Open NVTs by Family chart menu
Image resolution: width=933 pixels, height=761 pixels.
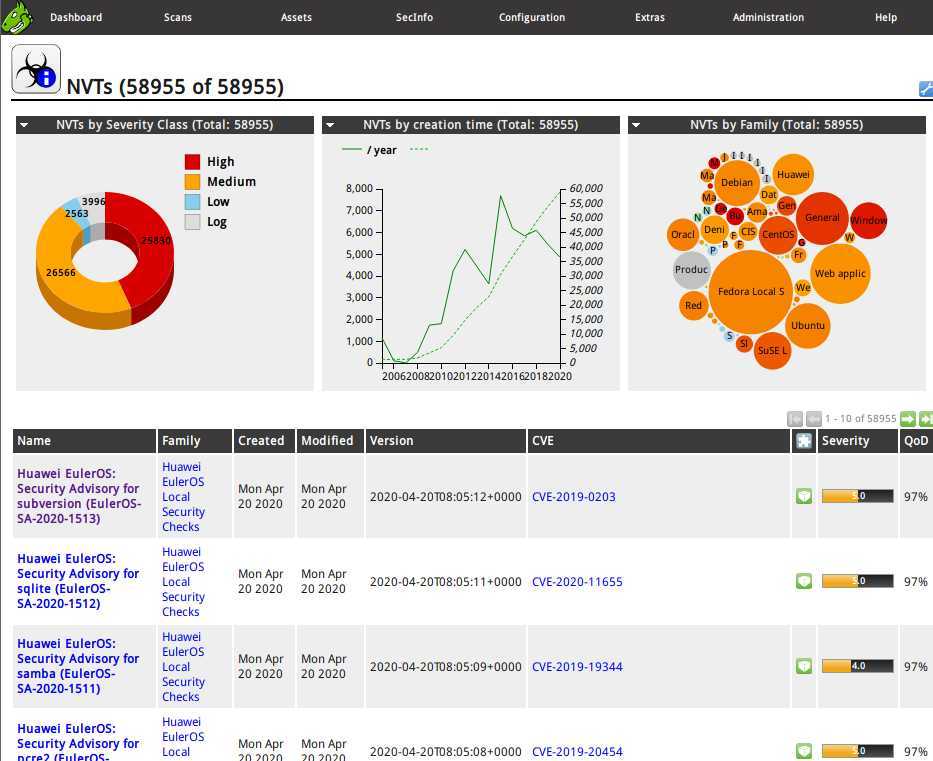click(636, 125)
